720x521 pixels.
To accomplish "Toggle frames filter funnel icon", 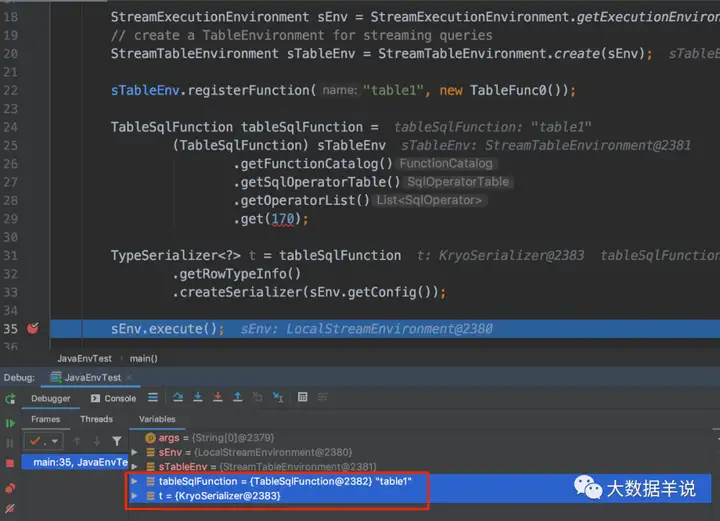I will (x=117, y=442).
